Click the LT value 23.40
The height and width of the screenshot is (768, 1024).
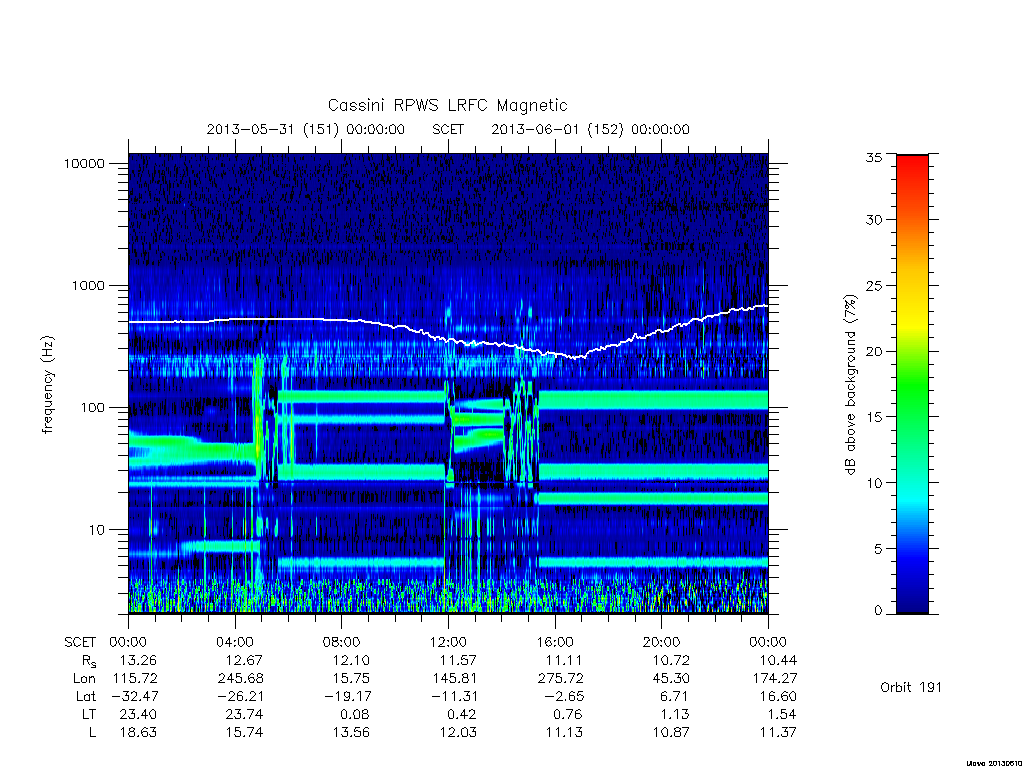click(138, 715)
